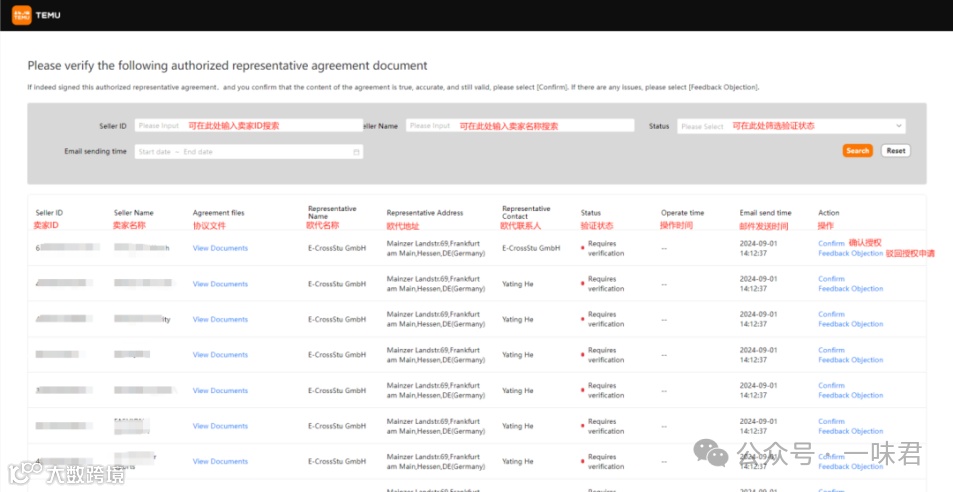Viewport: 953px width, 492px height.
Task: Focus the Seller ID search input
Action: pos(249,126)
